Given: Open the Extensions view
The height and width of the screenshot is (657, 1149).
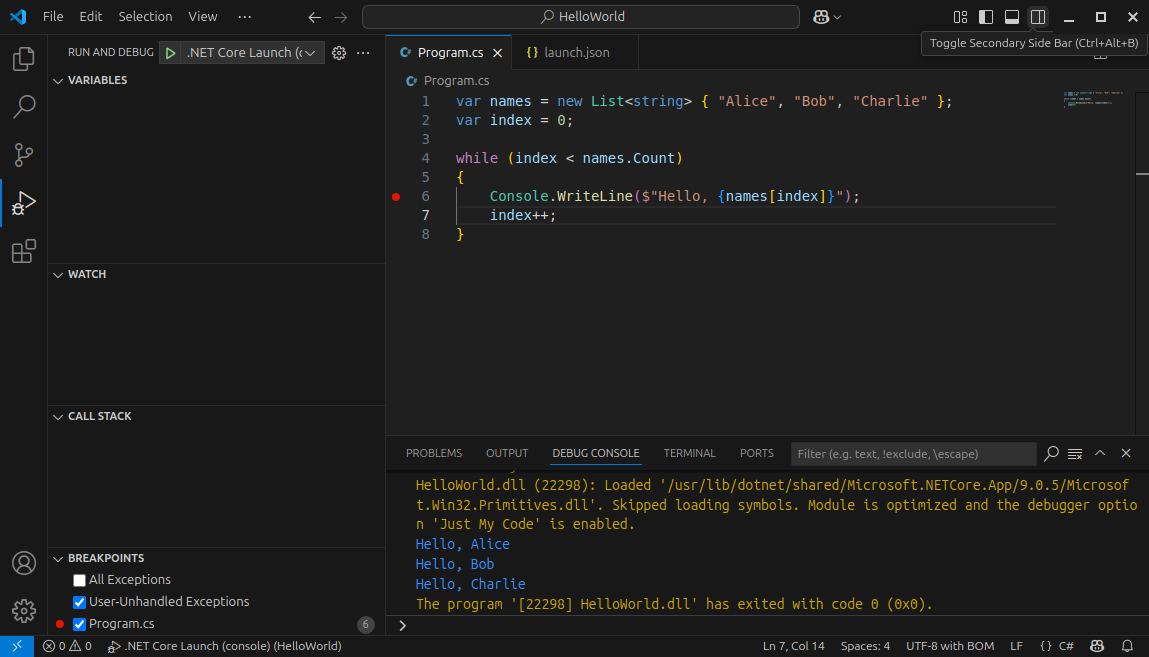Looking at the screenshot, I should pos(23,251).
